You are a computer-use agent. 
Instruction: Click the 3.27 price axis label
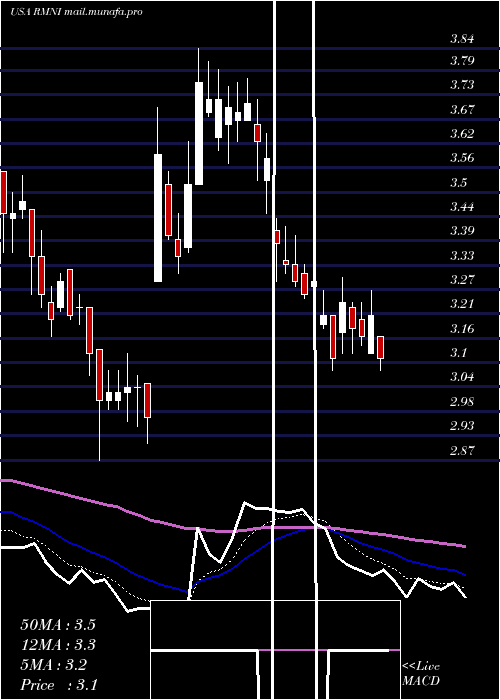click(462, 280)
